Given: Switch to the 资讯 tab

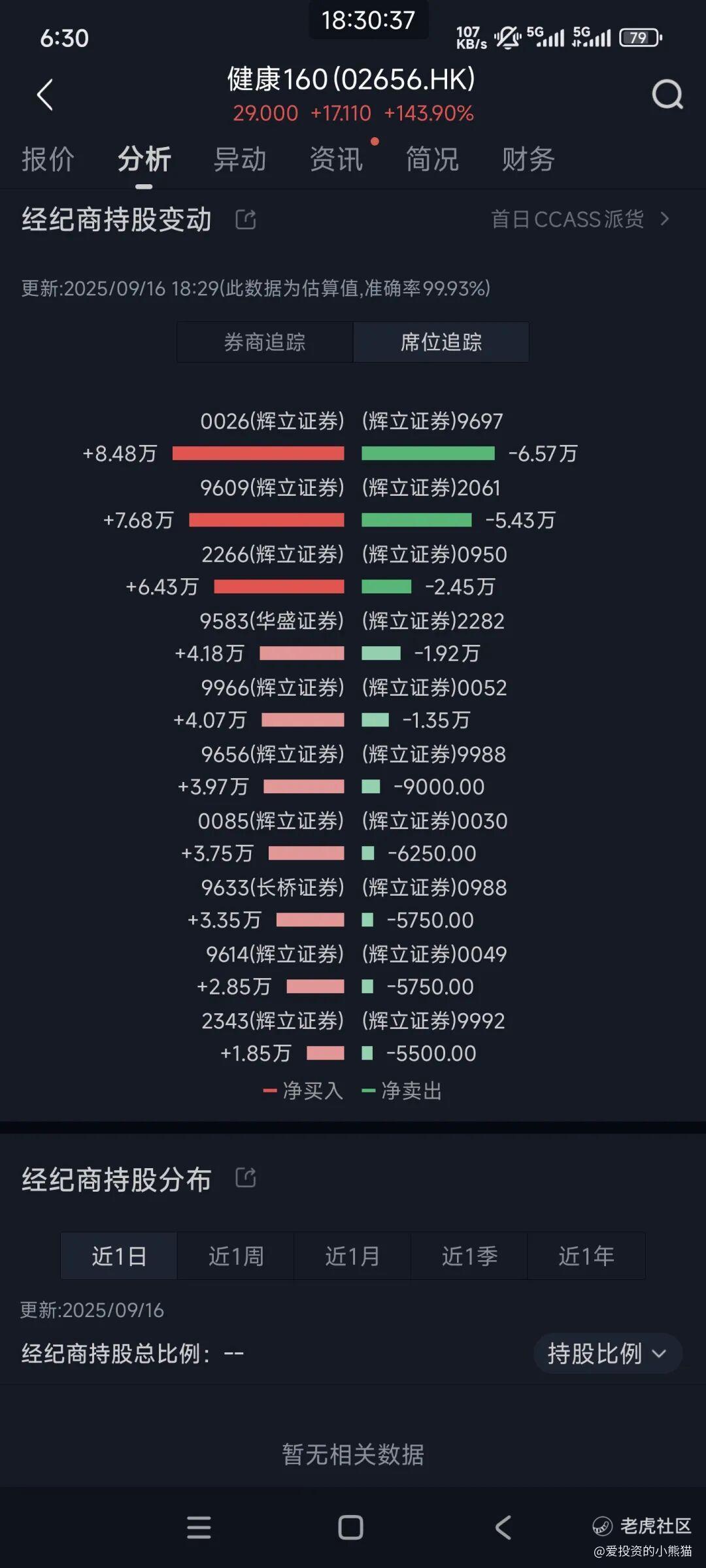Looking at the screenshot, I should point(336,159).
